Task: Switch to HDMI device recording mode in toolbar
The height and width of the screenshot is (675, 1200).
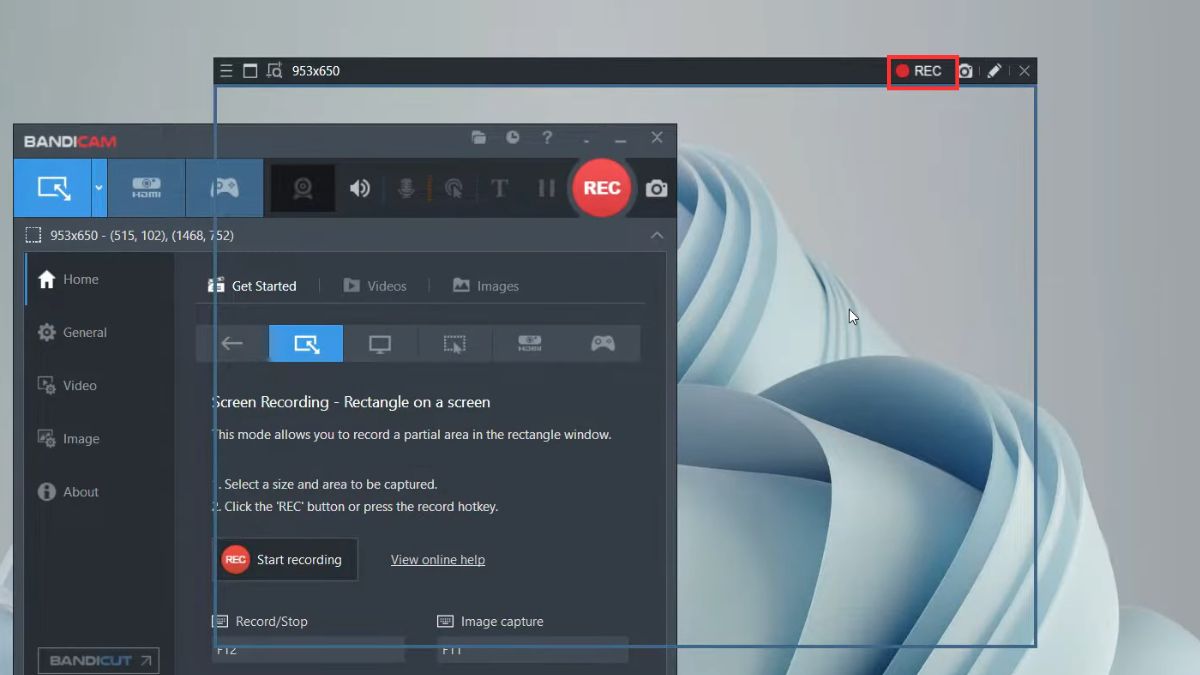Action: tap(146, 188)
